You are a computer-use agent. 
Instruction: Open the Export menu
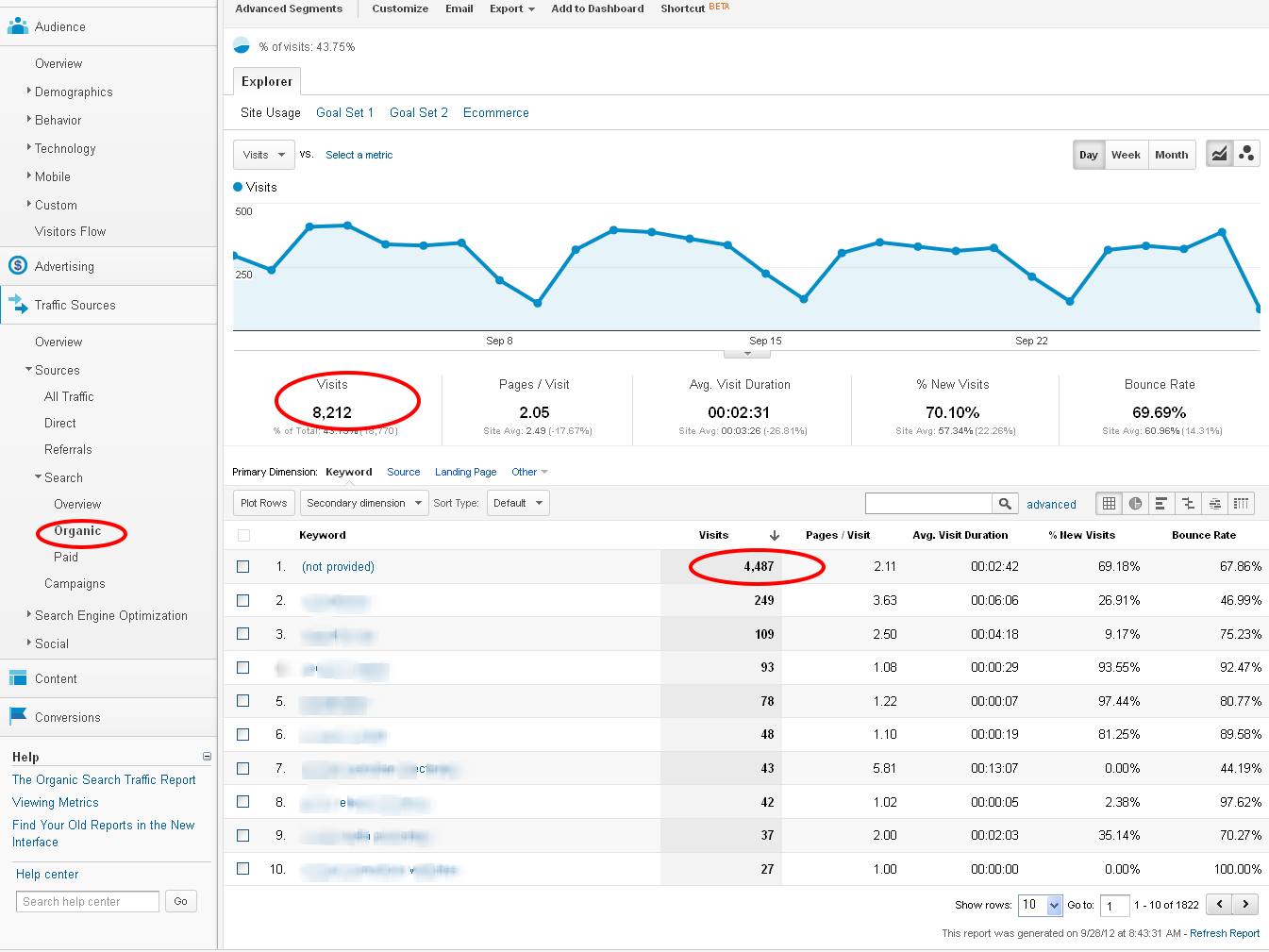click(x=511, y=8)
